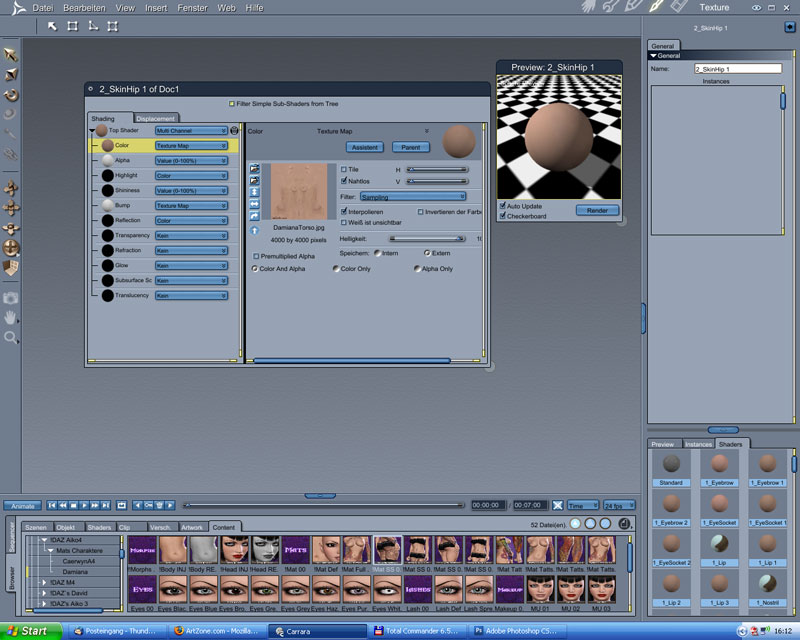Switch to the Instances tab in right panel
The width and height of the screenshot is (800, 640).
pos(697,444)
